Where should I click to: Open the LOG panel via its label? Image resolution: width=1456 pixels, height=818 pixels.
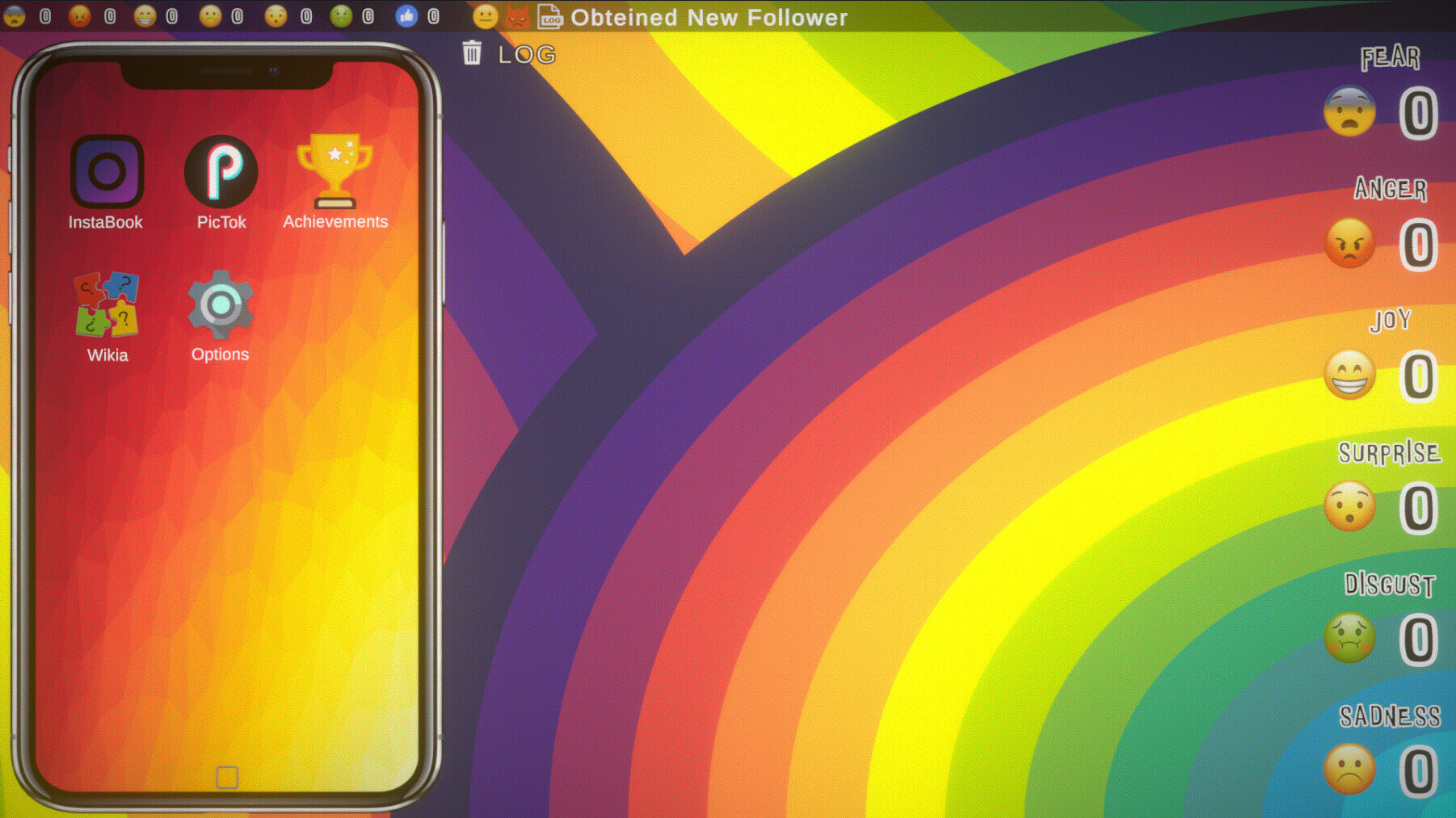pos(526,53)
